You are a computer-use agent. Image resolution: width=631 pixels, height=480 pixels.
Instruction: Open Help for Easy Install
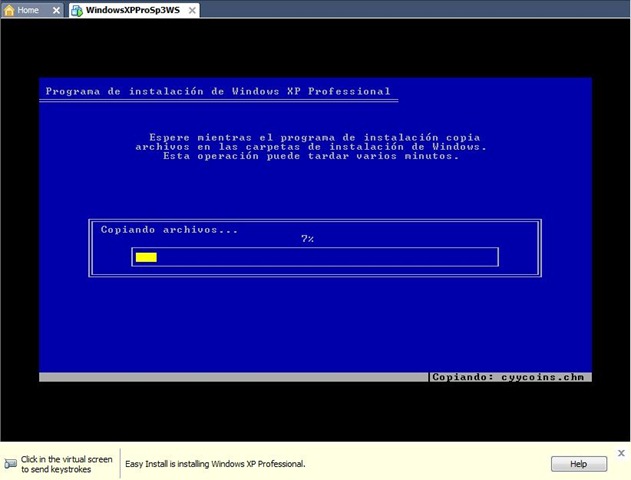click(x=579, y=464)
